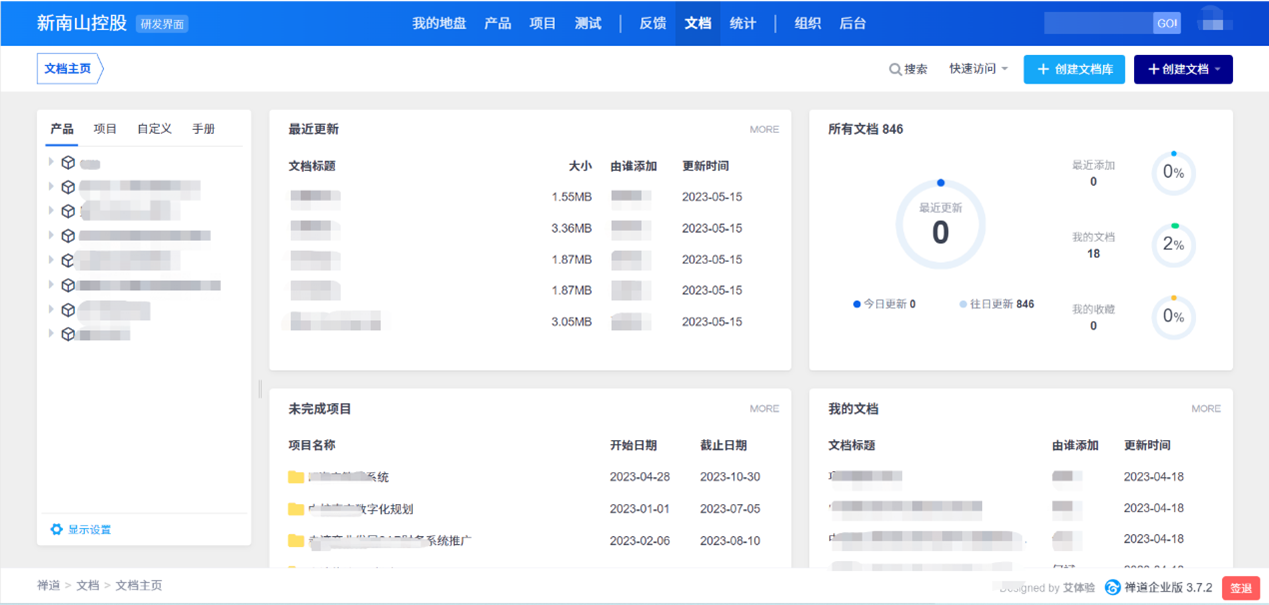Click the 我的文档 2% donut chart
The image size is (1269, 605).
(1173, 245)
